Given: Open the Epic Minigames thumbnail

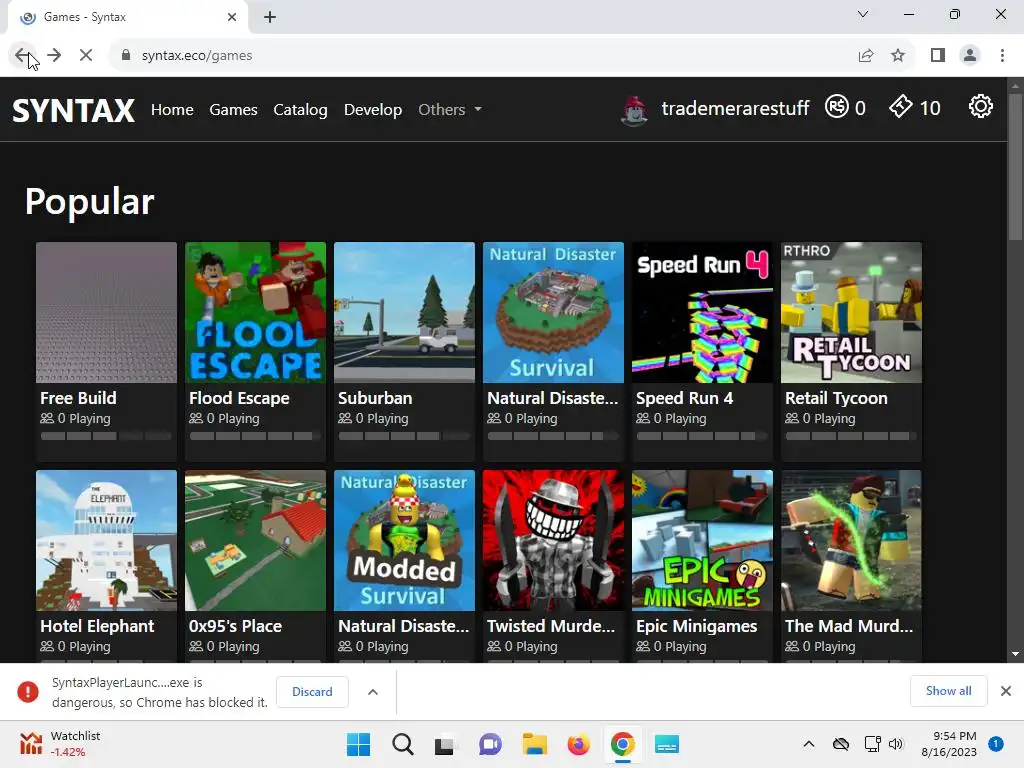Looking at the screenshot, I should pyautogui.click(x=702, y=541).
